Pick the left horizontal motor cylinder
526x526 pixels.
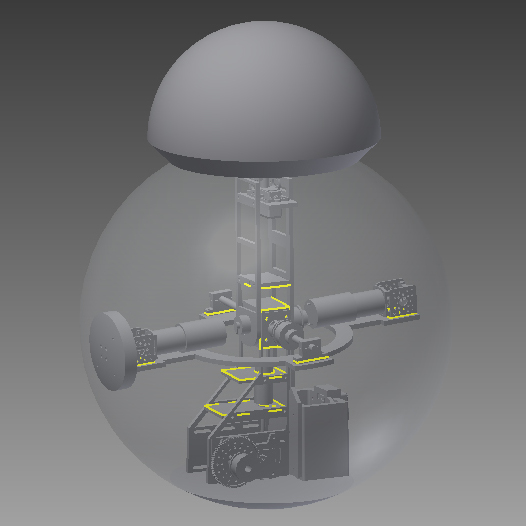click(191, 335)
